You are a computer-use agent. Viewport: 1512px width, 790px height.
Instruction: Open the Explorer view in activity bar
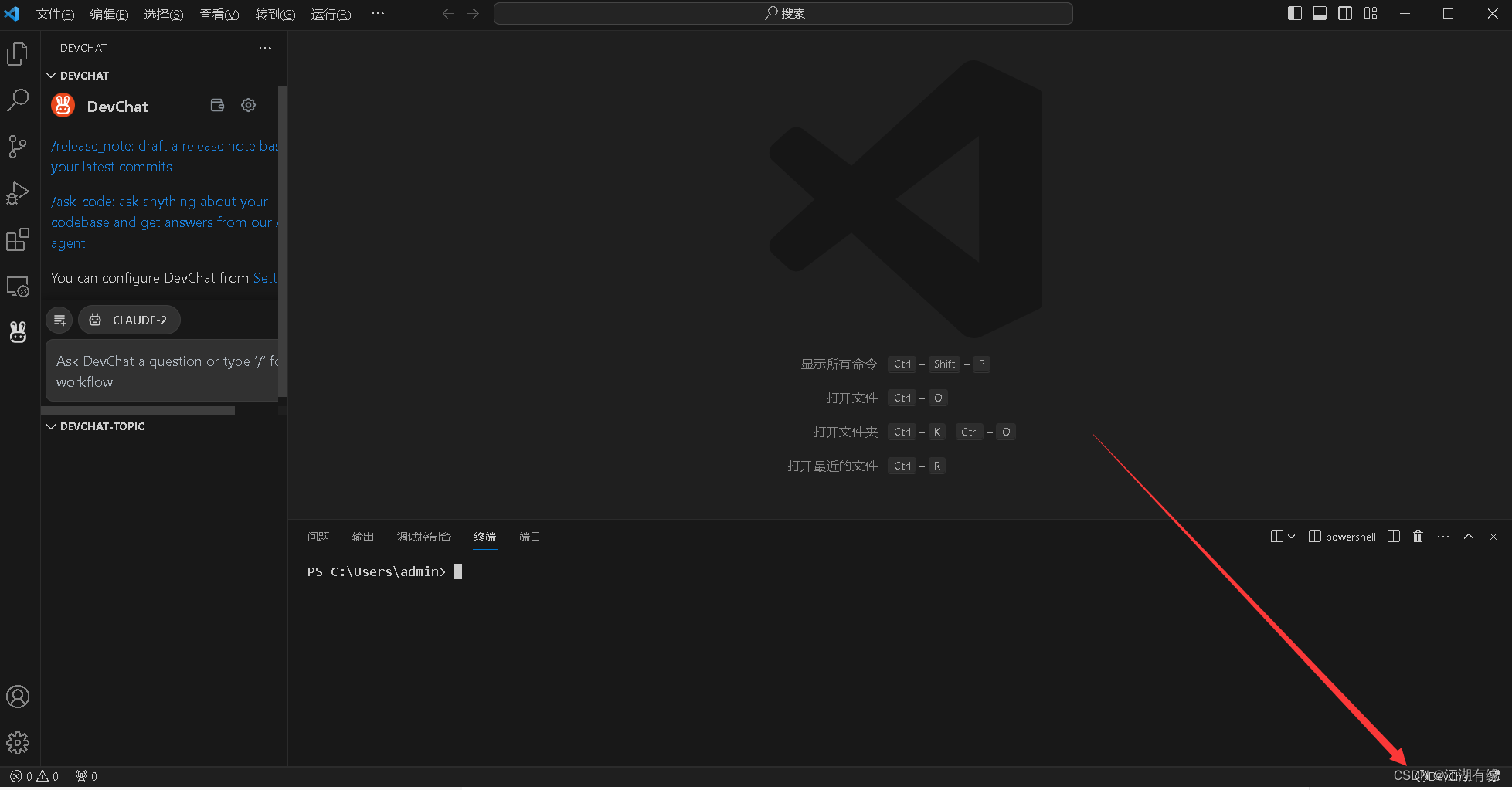(18, 54)
